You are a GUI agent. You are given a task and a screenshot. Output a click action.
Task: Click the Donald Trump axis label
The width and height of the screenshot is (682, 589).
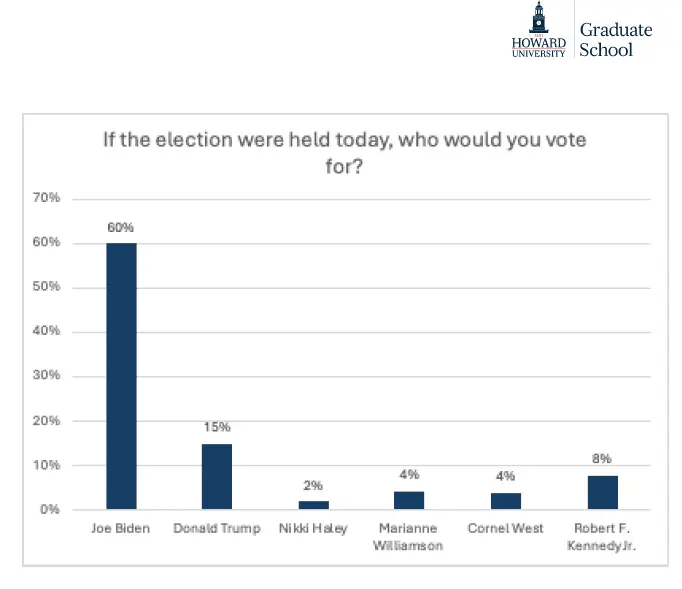click(217, 528)
